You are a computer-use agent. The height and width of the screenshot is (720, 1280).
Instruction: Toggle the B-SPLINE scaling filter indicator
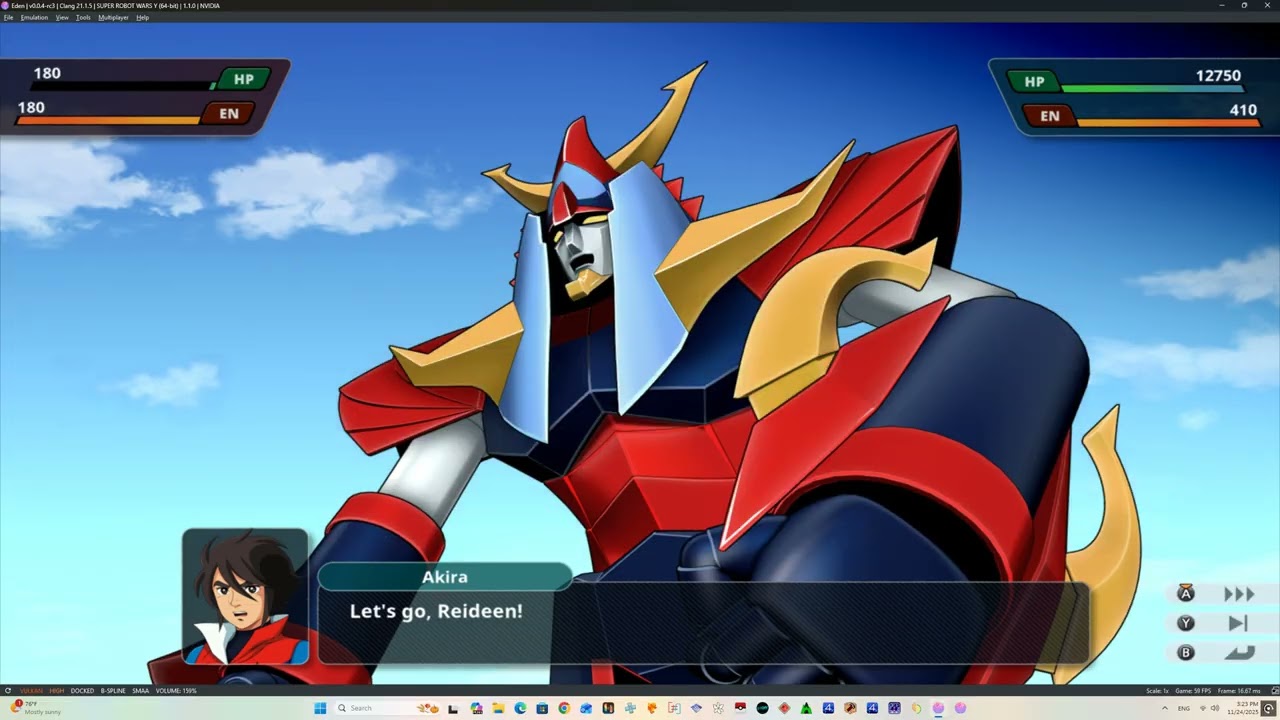coord(113,691)
